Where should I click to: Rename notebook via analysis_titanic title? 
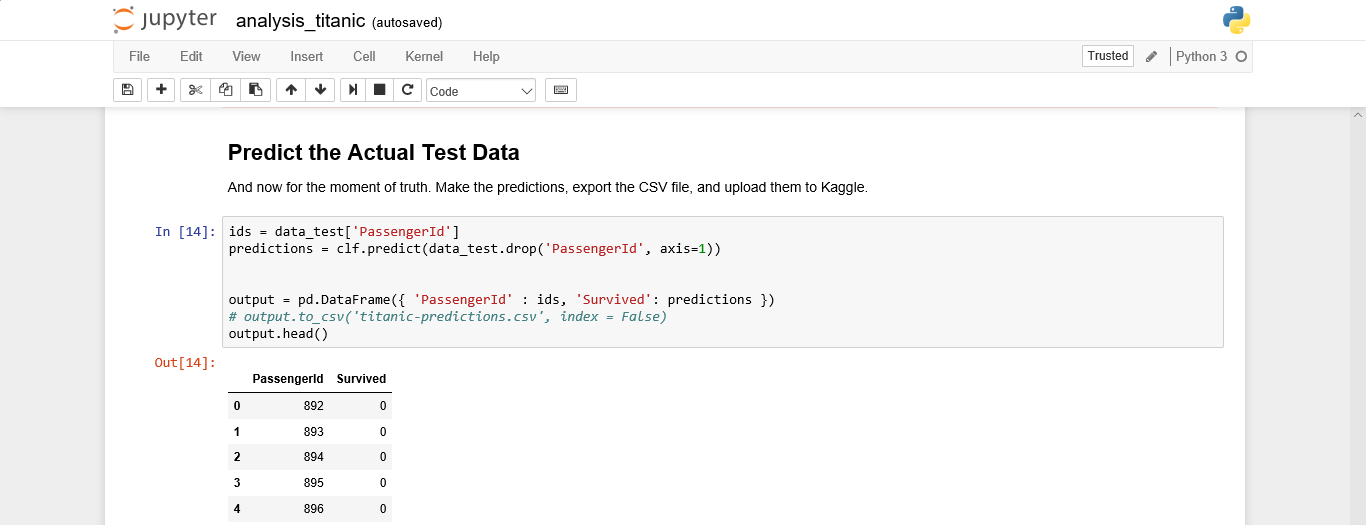tap(301, 21)
